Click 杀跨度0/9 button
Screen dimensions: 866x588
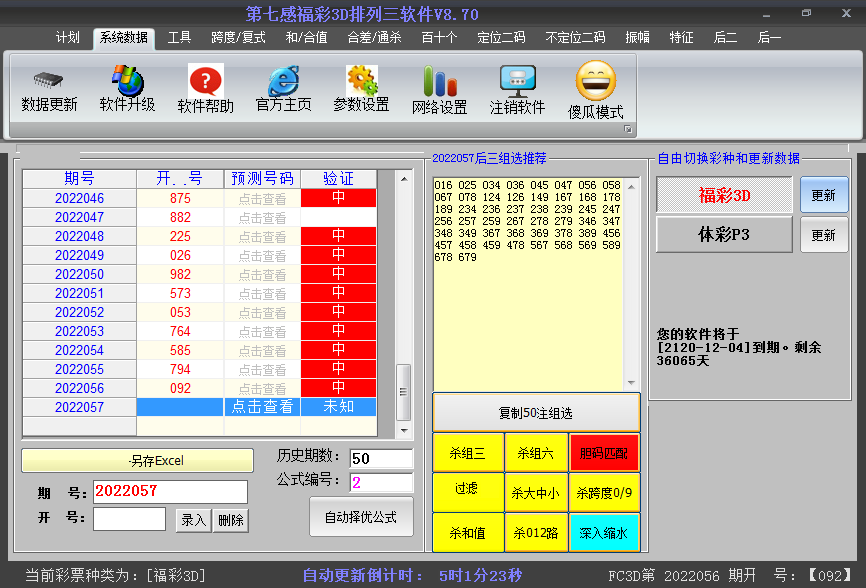604,492
